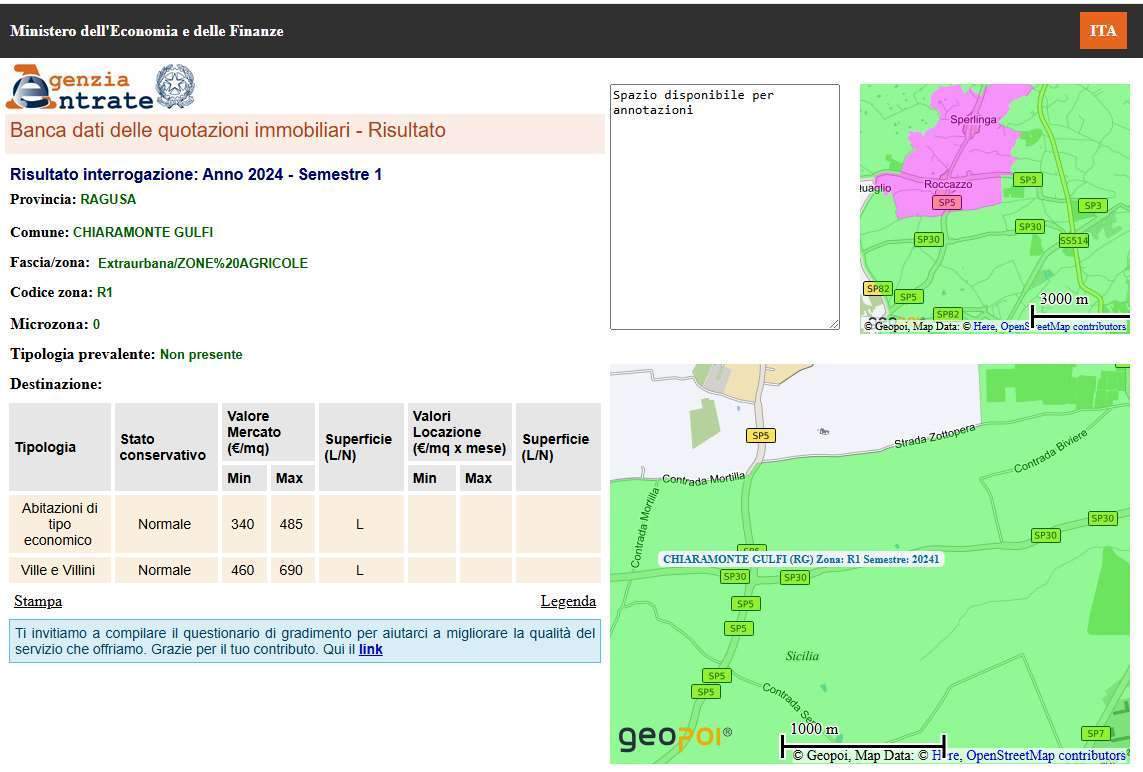Open the Legenda link
Screen dimensions: 1143x772
pos(568,601)
